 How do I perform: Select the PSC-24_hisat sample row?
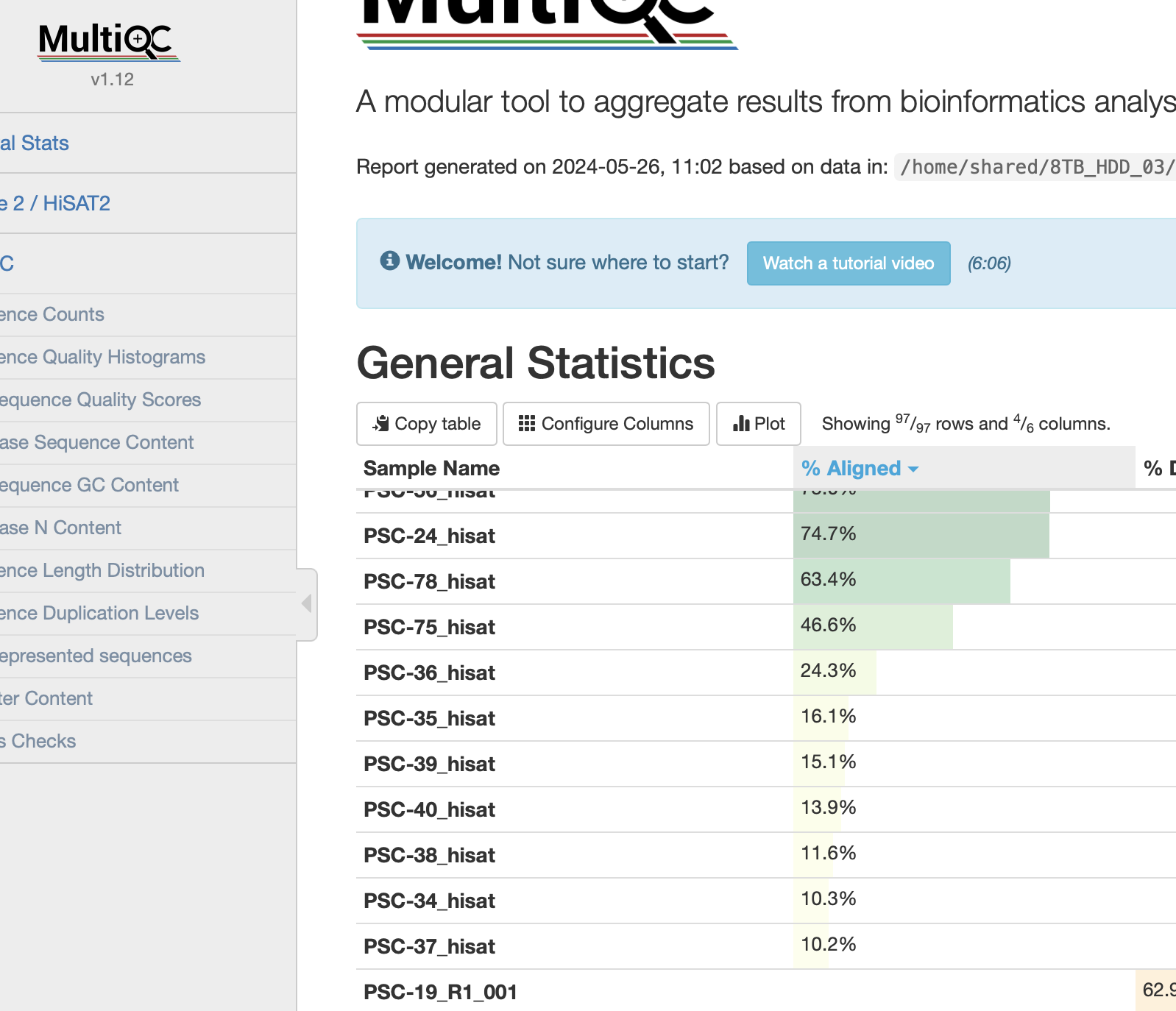point(766,536)
